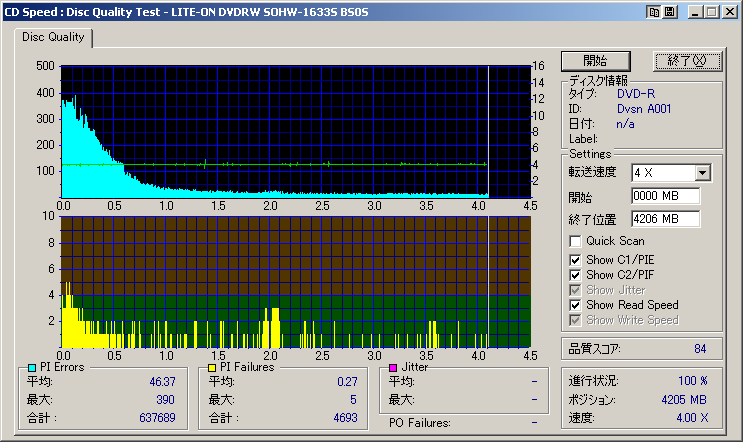Click the cyan PI Errors legend swatch
Viewport: 743px width, 442px height.
(32, 368)
